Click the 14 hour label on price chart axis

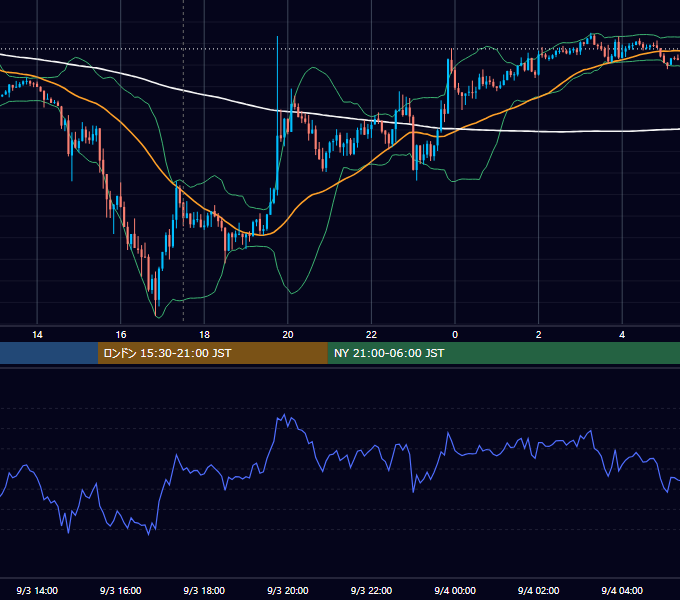coord(37,335)
